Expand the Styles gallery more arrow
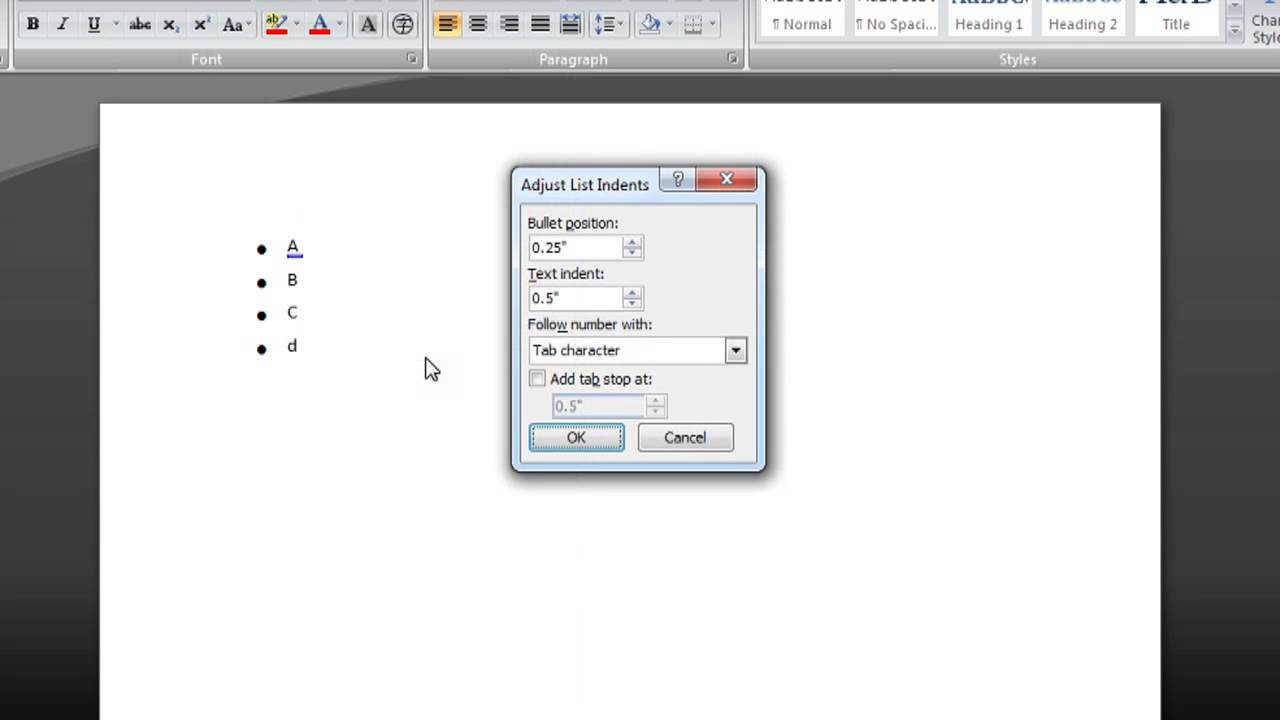 [1235, 33]
